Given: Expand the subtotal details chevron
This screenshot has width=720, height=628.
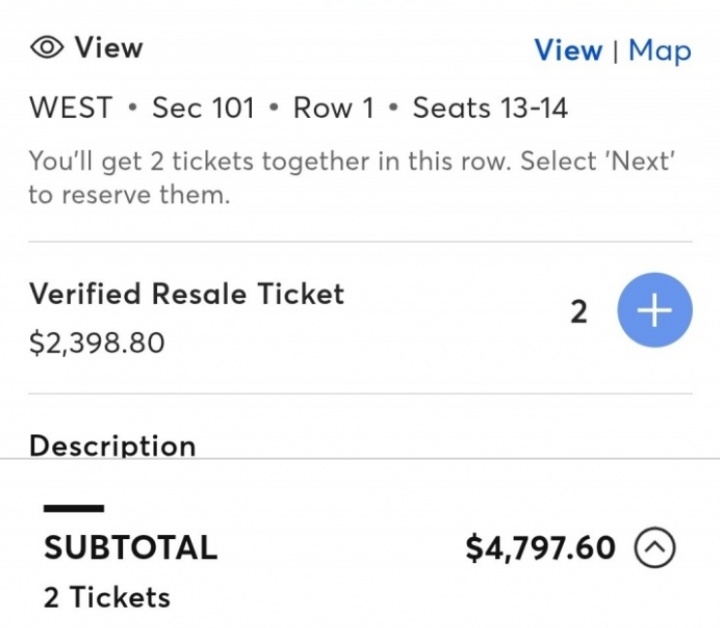Looking at the screenshot, I should pos(655,547).
